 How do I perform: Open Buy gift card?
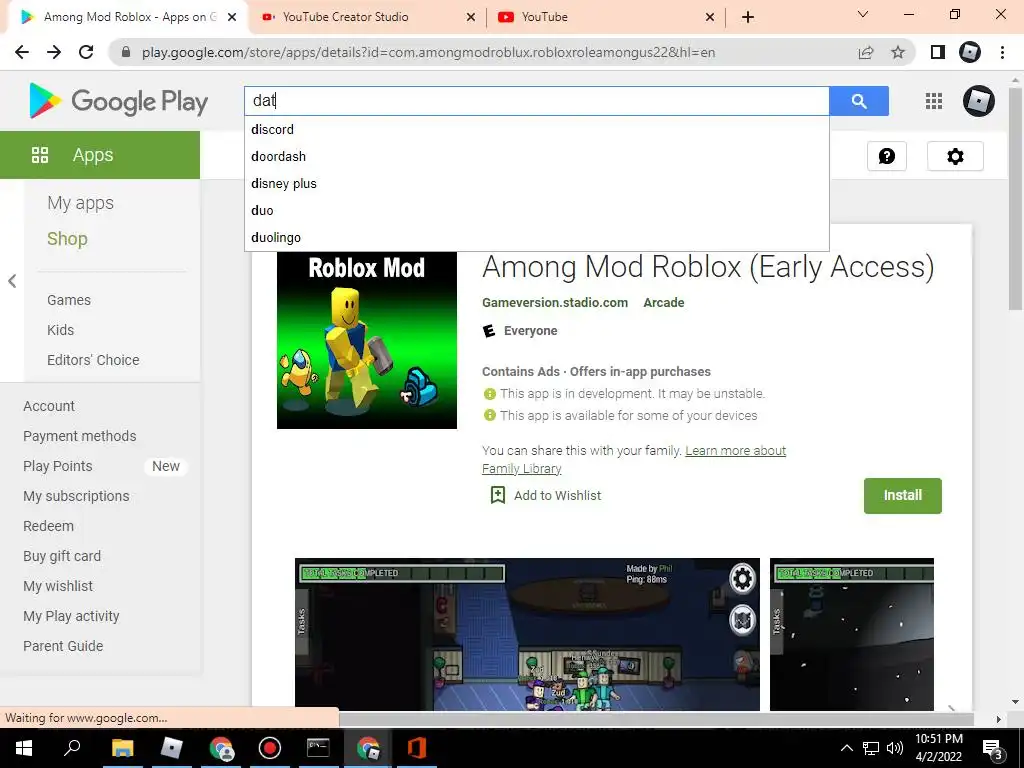click(62, 556)
